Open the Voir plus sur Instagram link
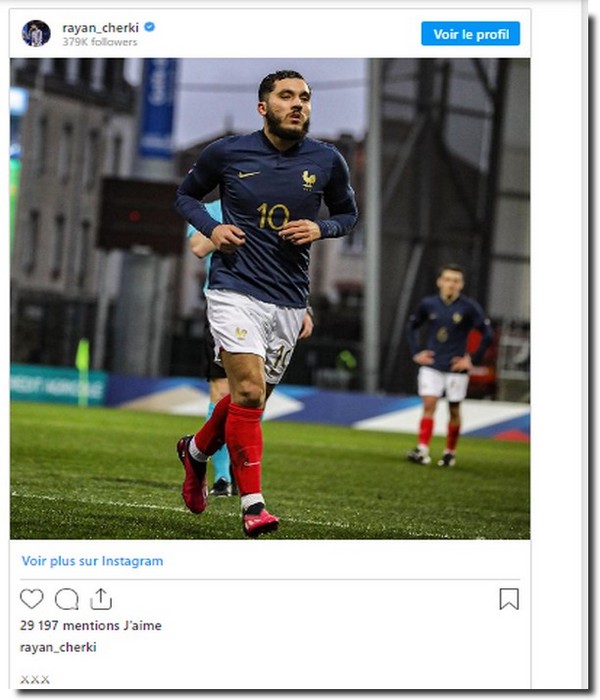Viewport: 600px width, 700px height. click(92, 561)
